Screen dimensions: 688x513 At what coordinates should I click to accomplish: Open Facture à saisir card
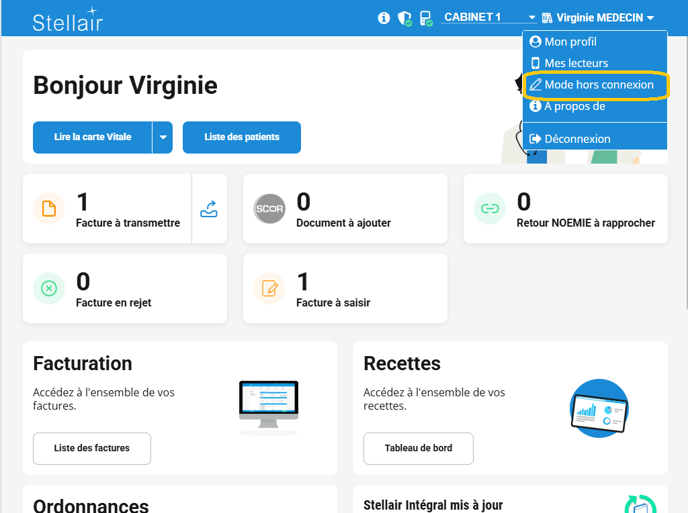(x=345, y=288)
